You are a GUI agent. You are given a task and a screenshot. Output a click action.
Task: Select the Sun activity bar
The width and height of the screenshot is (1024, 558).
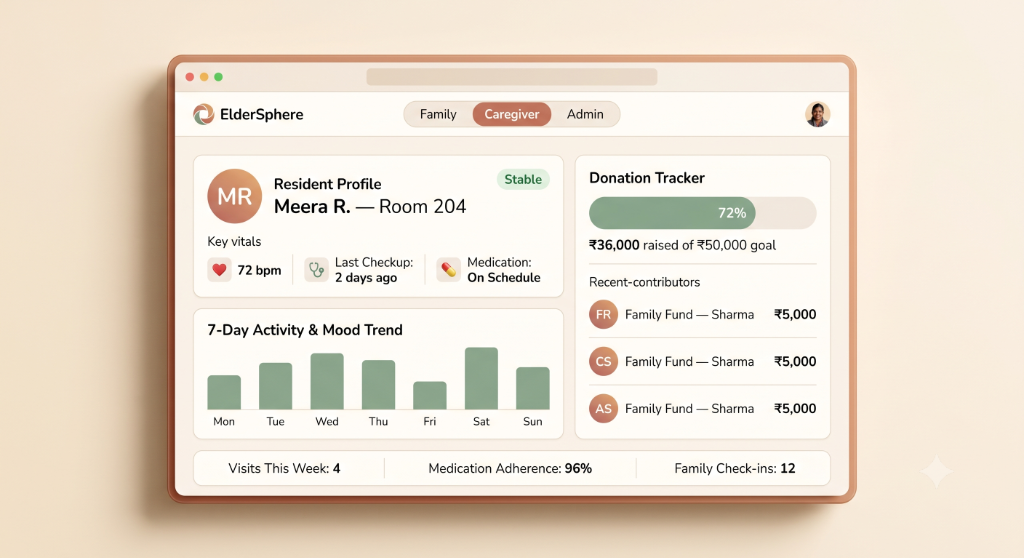coord(533,388)
